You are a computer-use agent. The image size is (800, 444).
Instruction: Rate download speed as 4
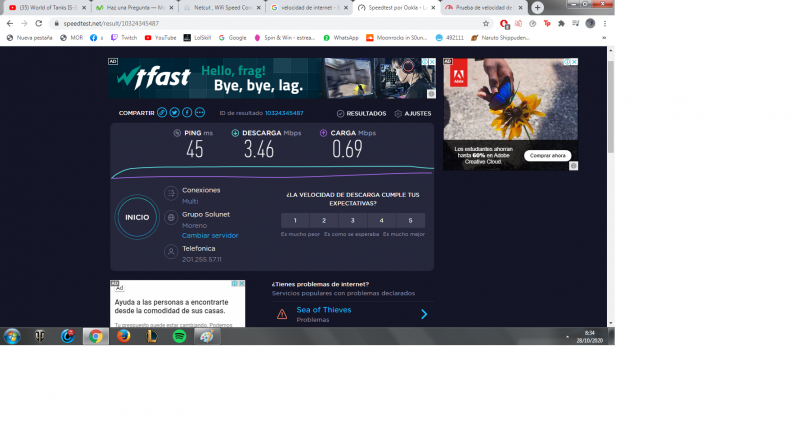382,220
